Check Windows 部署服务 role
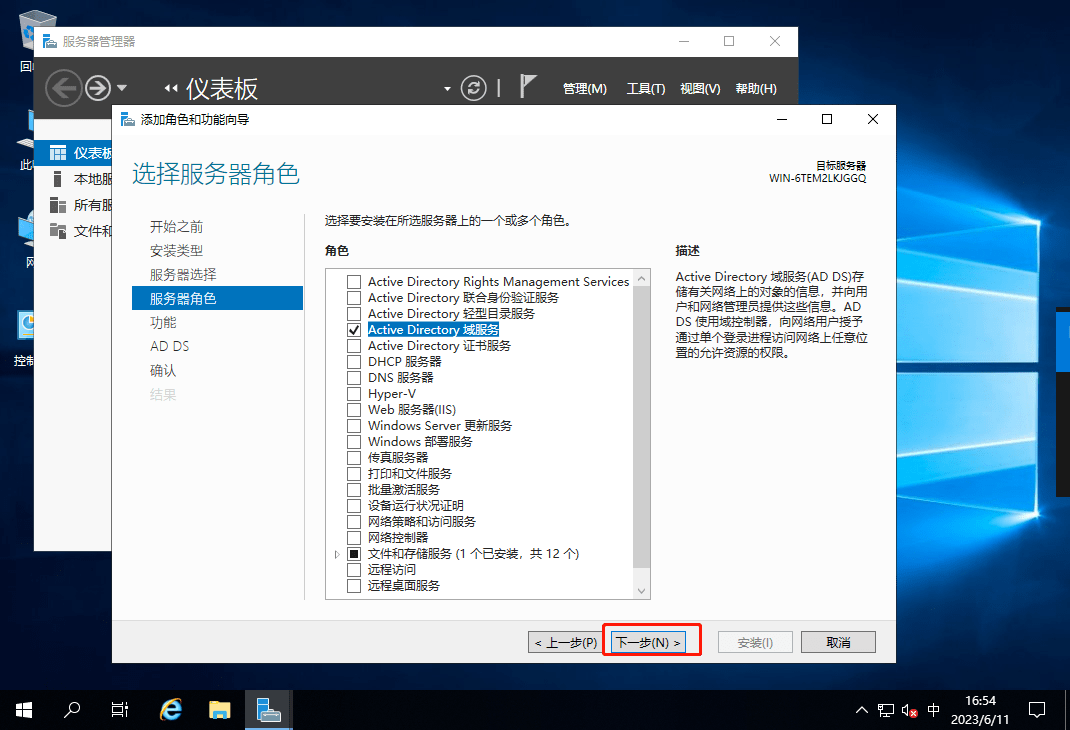The width and height of the screenshot is (1070, 730). tap(353, 442)
